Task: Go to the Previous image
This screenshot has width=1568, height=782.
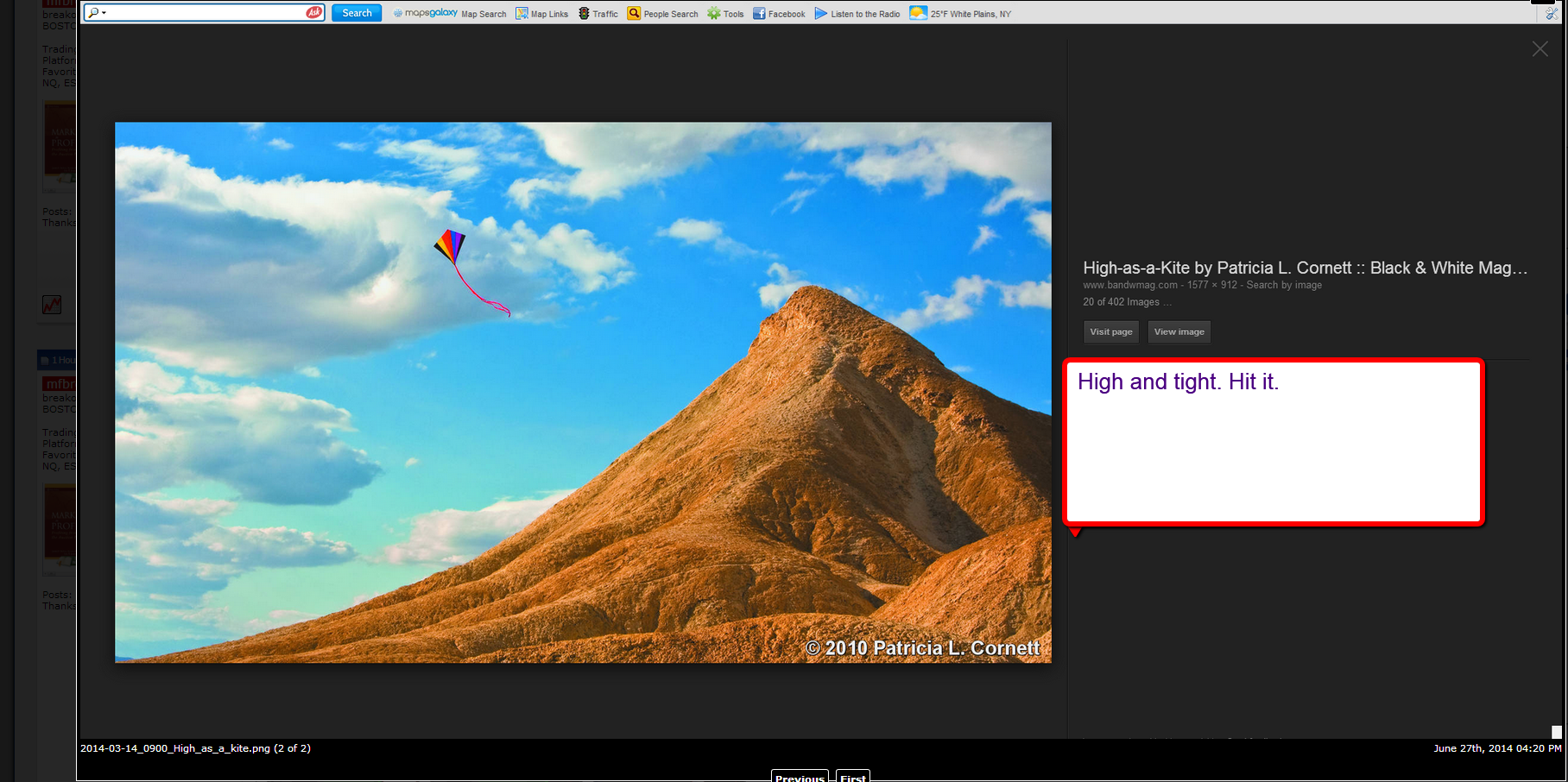Action: coord(800,777)
